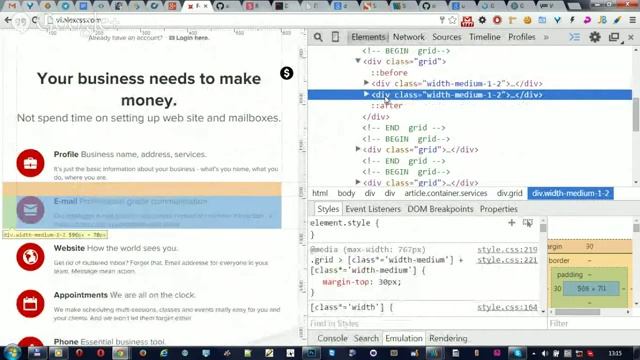
Task: Click the taskbar clock
Action: pyautogui.click(x=615, y=353)
